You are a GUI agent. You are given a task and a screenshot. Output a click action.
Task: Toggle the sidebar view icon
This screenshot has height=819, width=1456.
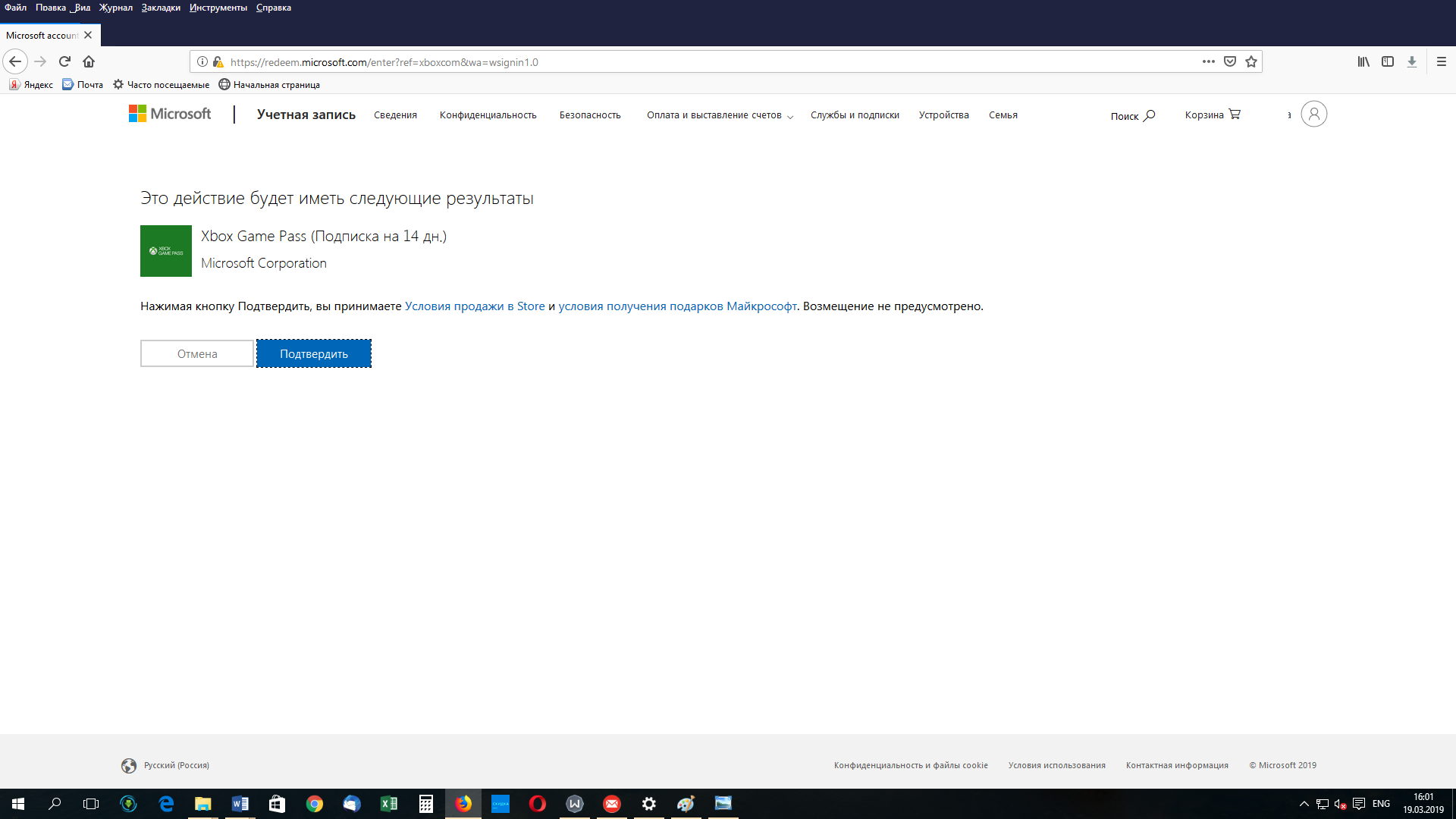point(1388,61)
